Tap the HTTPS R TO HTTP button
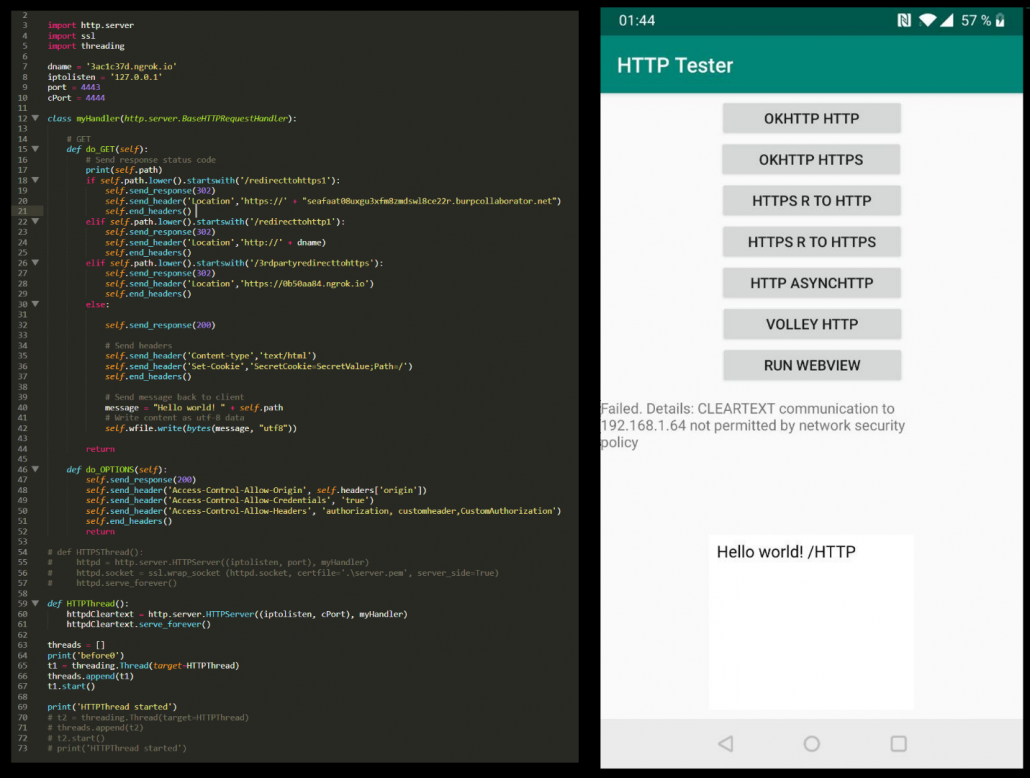Screen dimensions: 1030x778 point(811,201)
